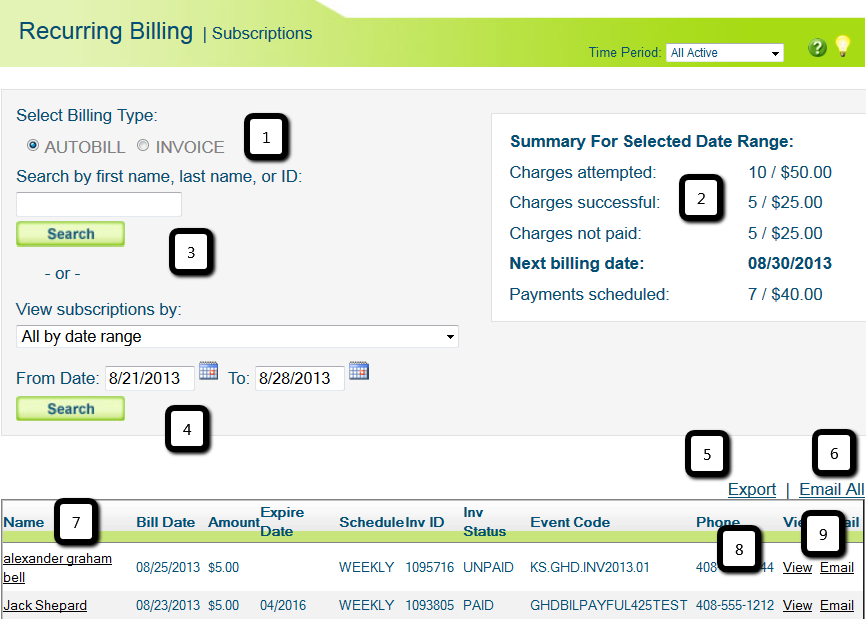Click the From Date input field

[149, 378]
